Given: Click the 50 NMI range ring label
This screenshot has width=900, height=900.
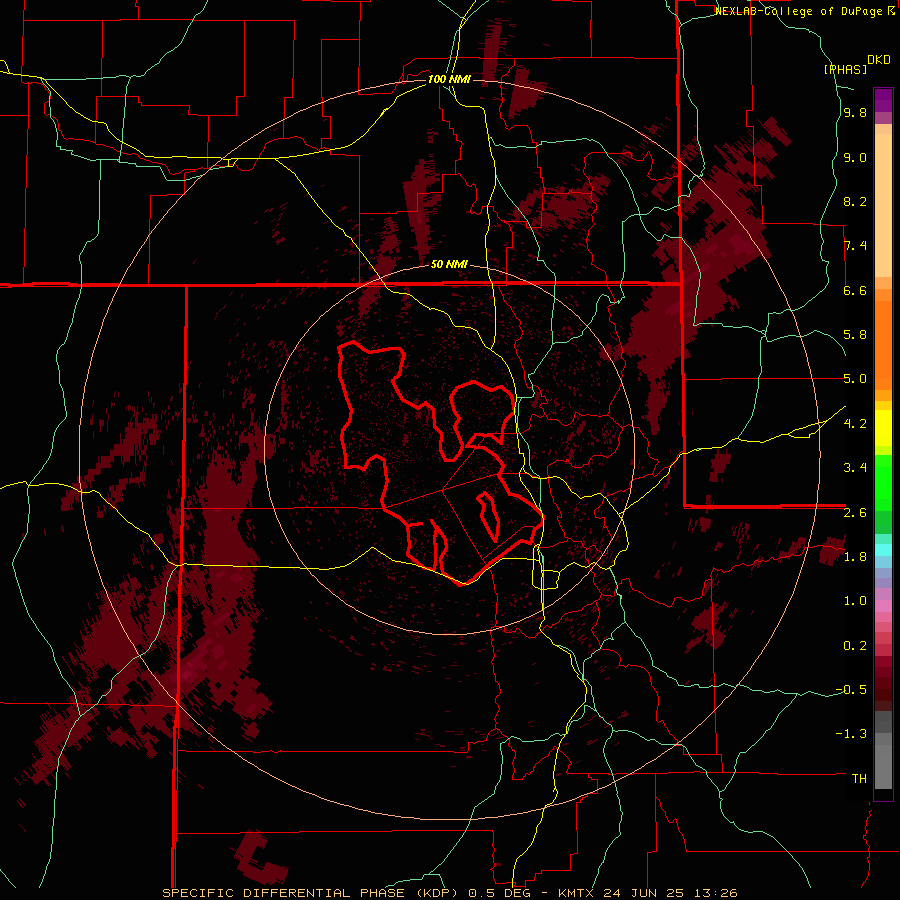Looking at the screenshot, I should pos(449,264).
